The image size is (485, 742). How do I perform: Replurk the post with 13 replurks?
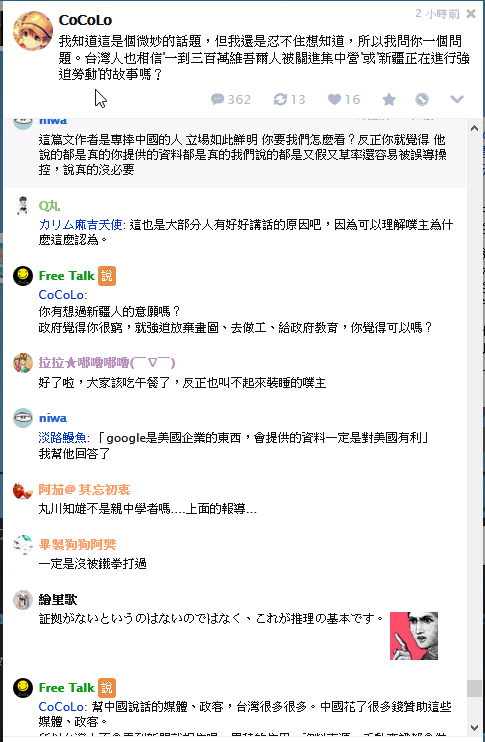289,99
